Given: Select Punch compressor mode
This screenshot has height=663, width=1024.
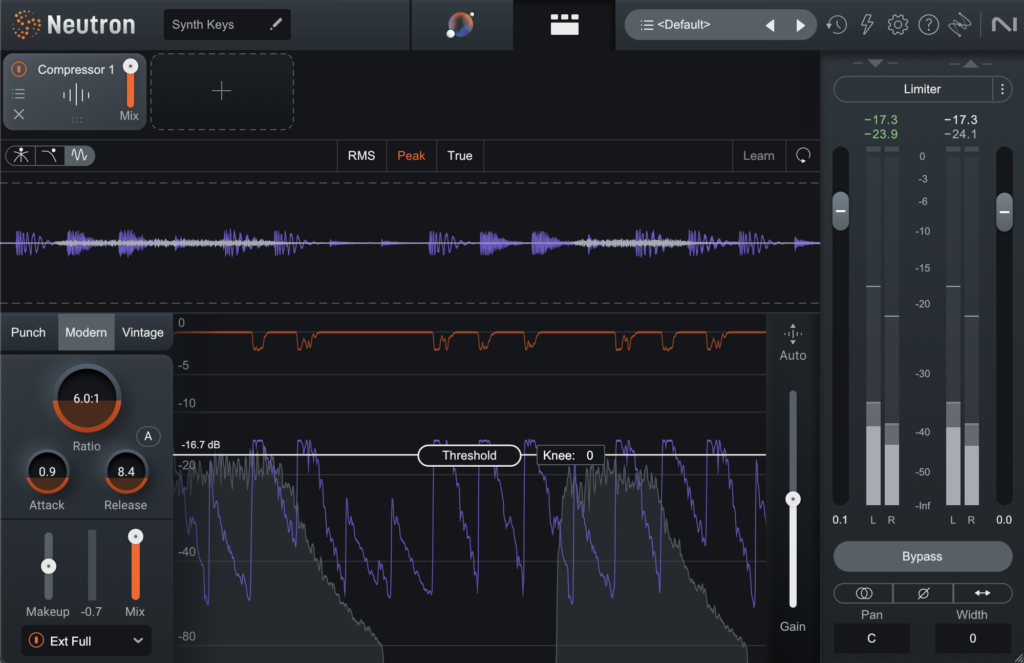Looking at the screenshot, I should [x=29, y=332].
